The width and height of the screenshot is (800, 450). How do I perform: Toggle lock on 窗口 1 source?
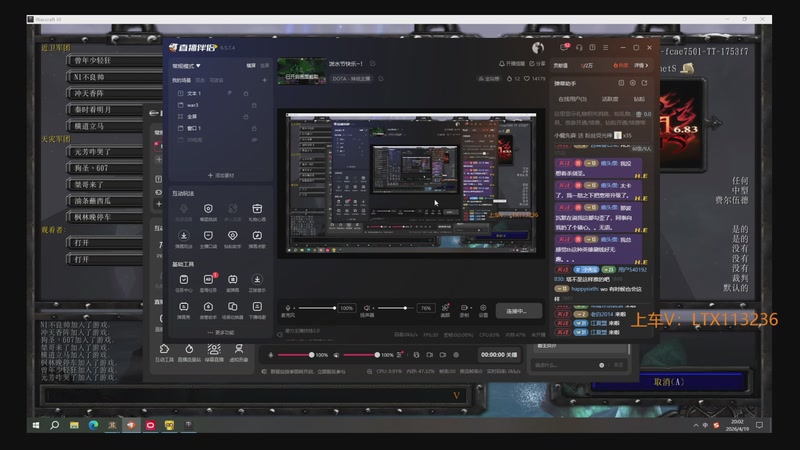(x=254, y=128)
